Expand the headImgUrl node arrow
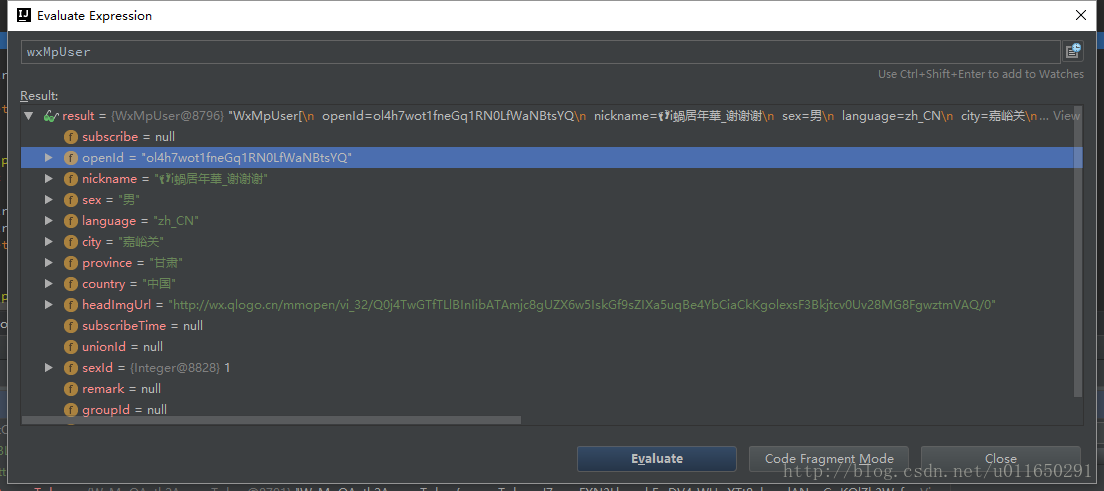1104x491 pixels. 48,305
